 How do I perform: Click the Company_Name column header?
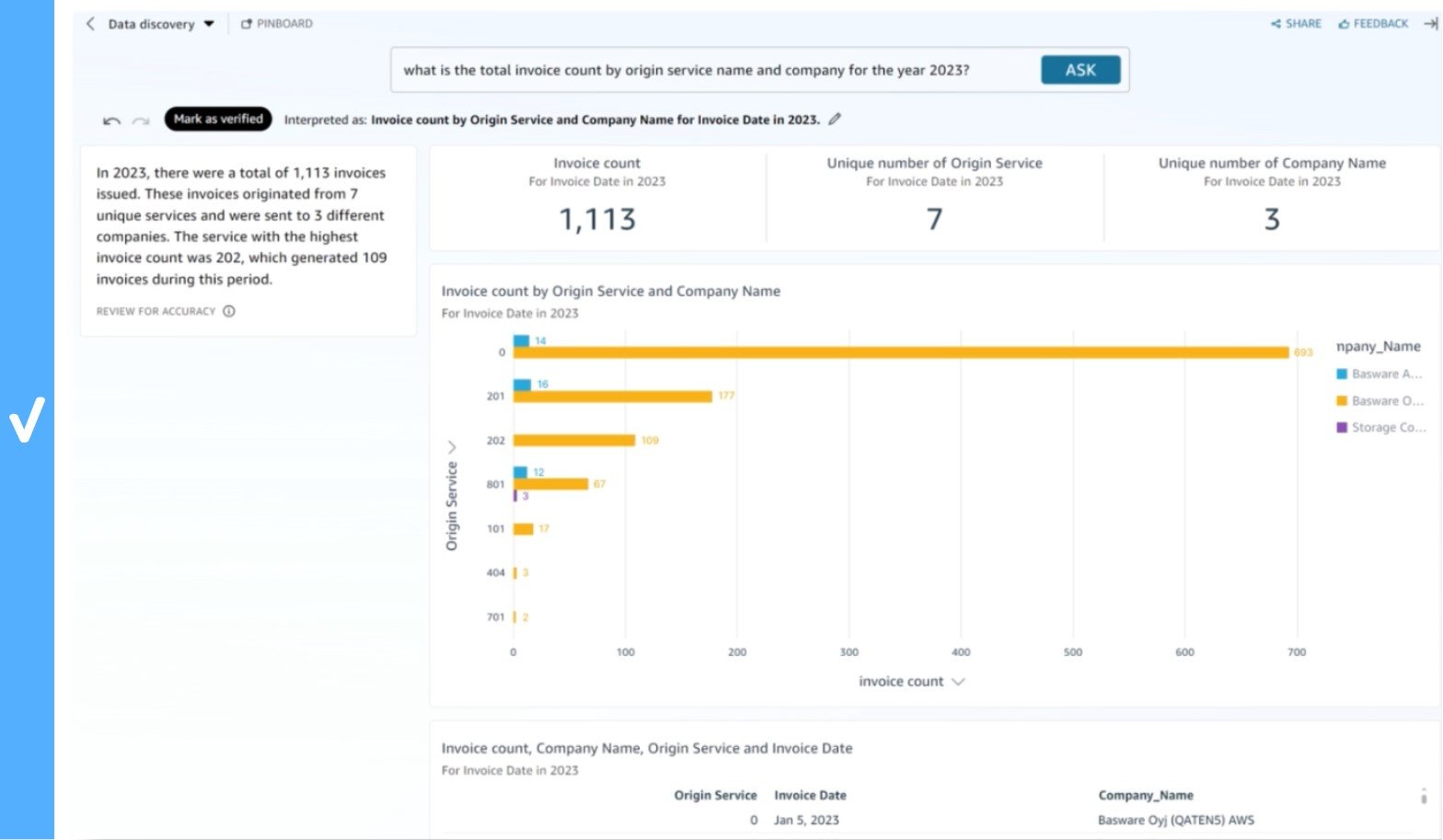[1146, 795]
